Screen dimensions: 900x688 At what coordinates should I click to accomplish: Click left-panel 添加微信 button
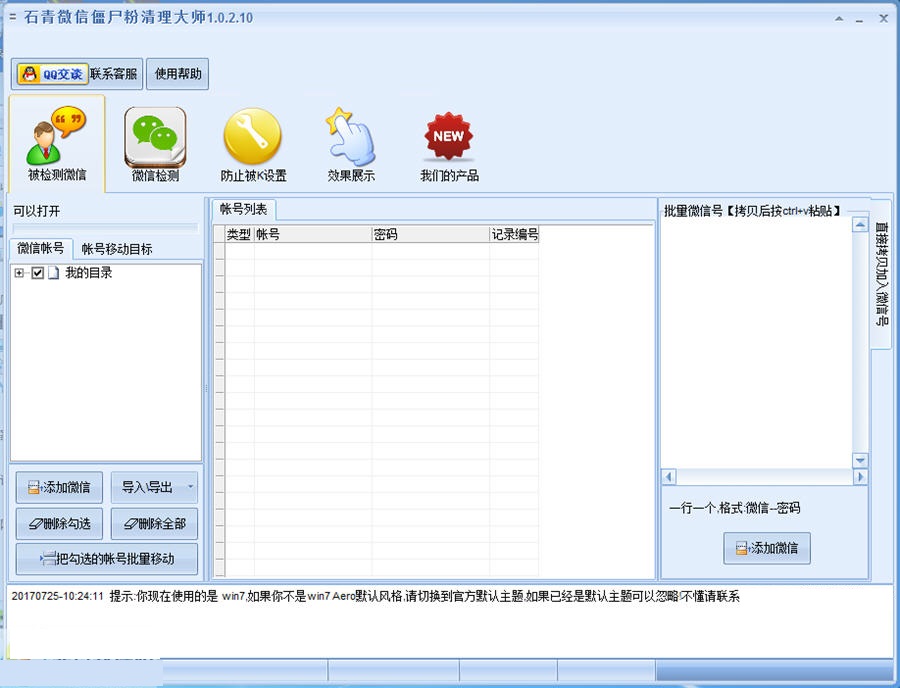(59, 487)
